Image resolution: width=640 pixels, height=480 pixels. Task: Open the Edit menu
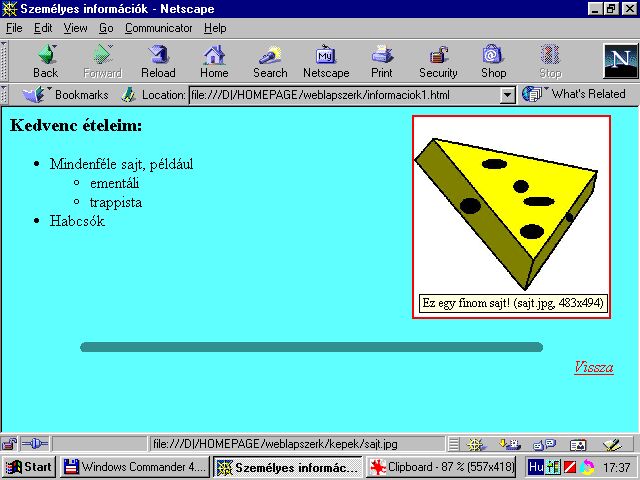(43, 28)
